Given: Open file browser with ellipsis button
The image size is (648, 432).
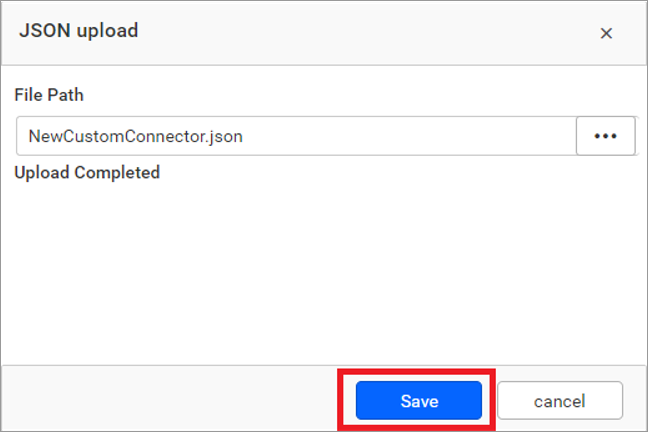Looking at the screenshot, I should click(606, 136).
